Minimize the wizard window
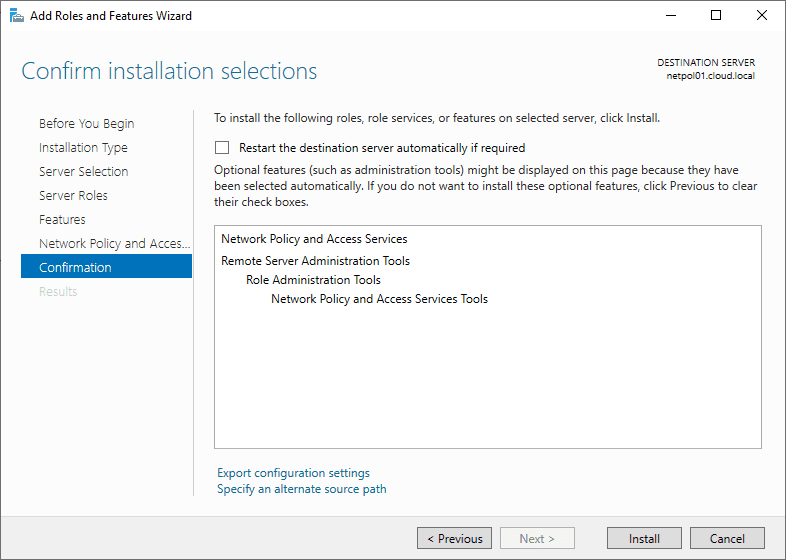Screen dimensions: 786x560 pyautogui.click(x=670, y=16)
